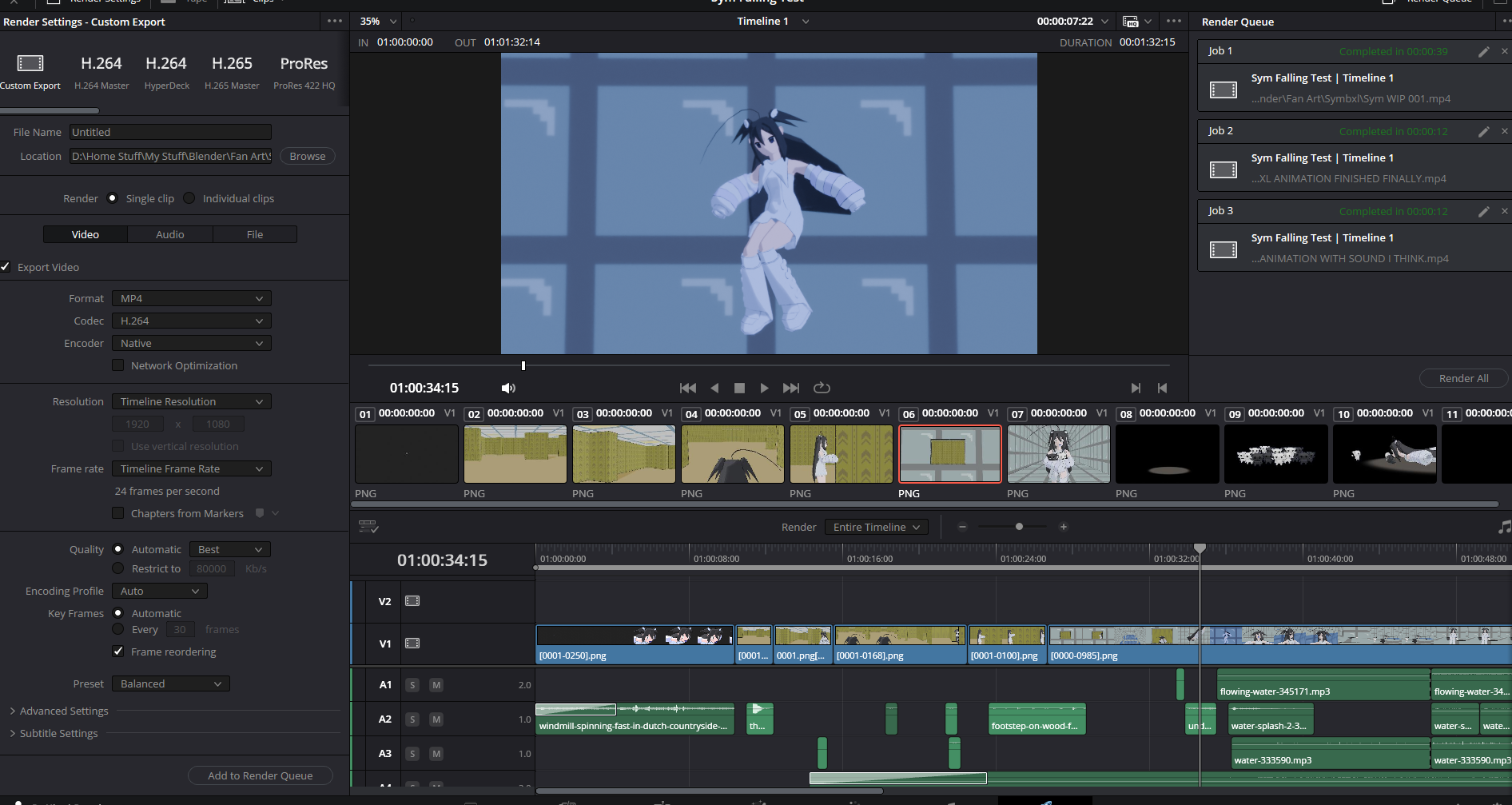Viewport: 1512px width, 805px height.
Task: Edit Job 3 with pencil icon
Action: (x=1484, y=212)
